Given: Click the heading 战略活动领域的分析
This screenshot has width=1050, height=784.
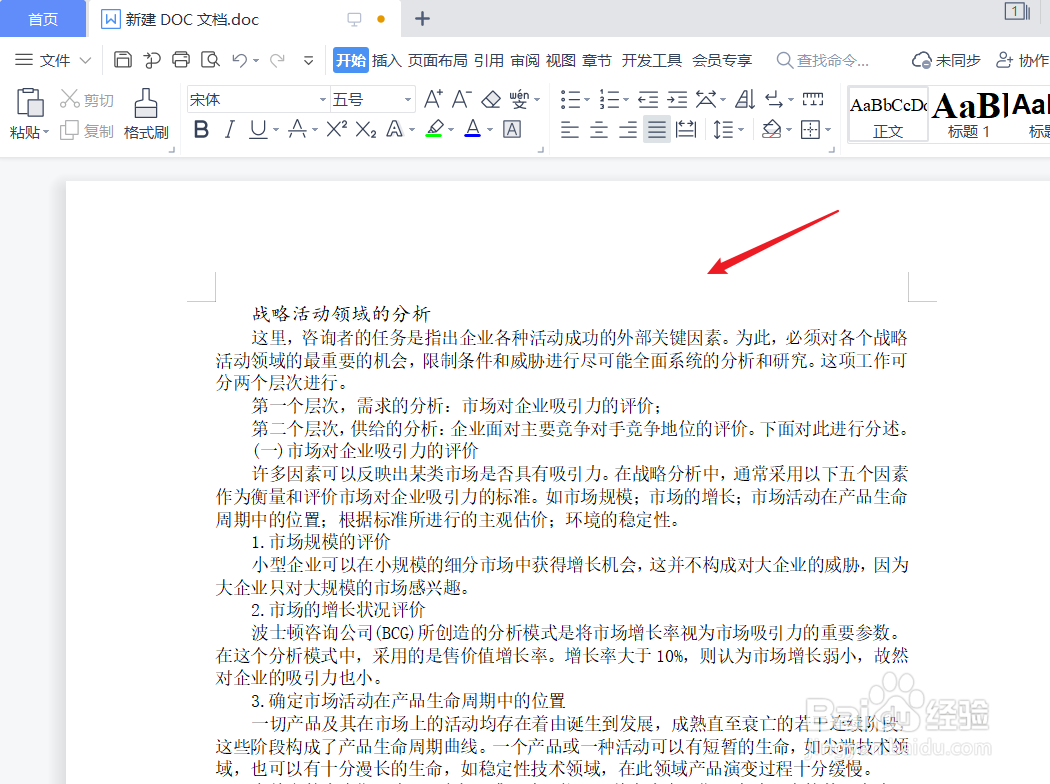Looking at the screenshot, I should pyautogui.click(x=341, y=313).
